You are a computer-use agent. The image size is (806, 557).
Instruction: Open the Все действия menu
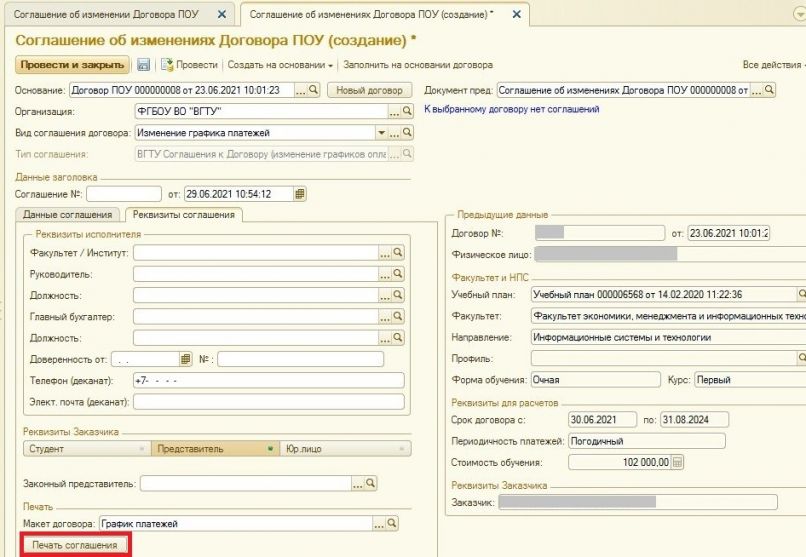774,65
